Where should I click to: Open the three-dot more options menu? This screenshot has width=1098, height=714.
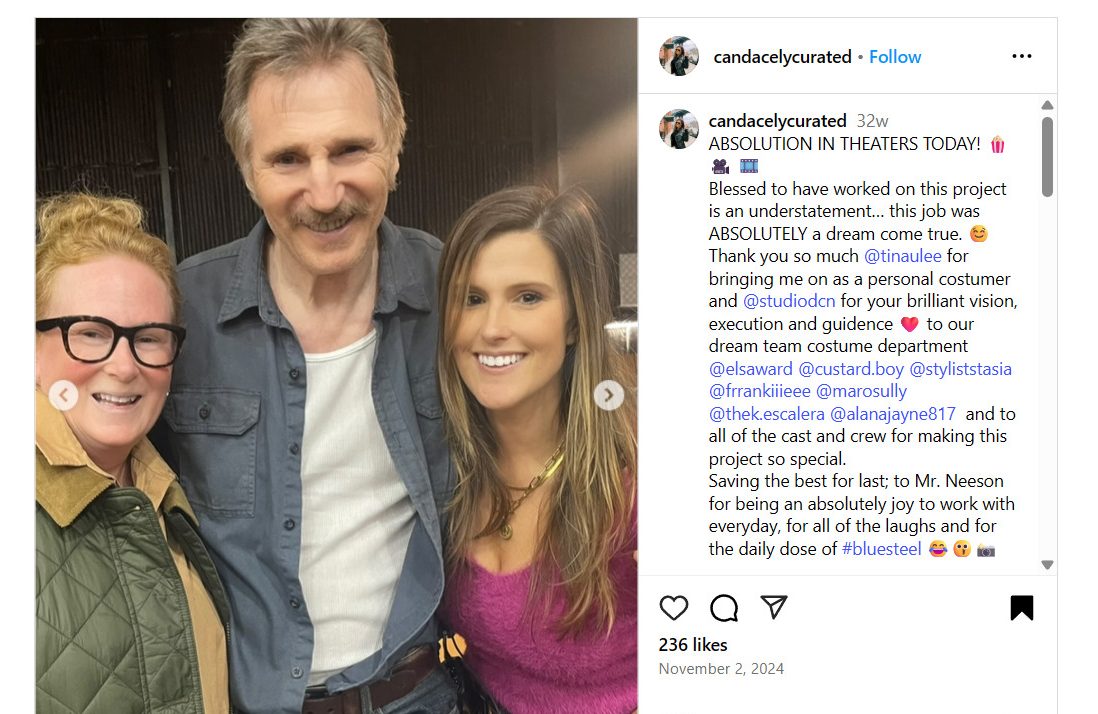[x=1022, y=56]
